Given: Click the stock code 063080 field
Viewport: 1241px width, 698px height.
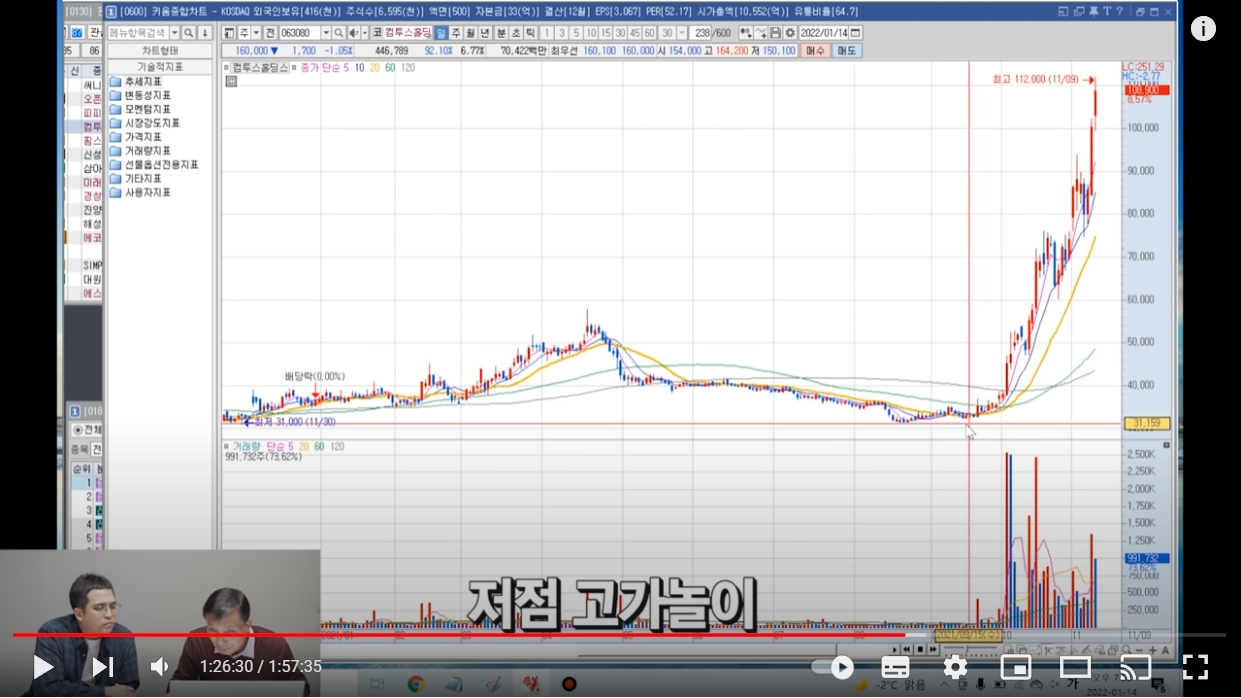Looking at the screenshot, I should [299, 33].
